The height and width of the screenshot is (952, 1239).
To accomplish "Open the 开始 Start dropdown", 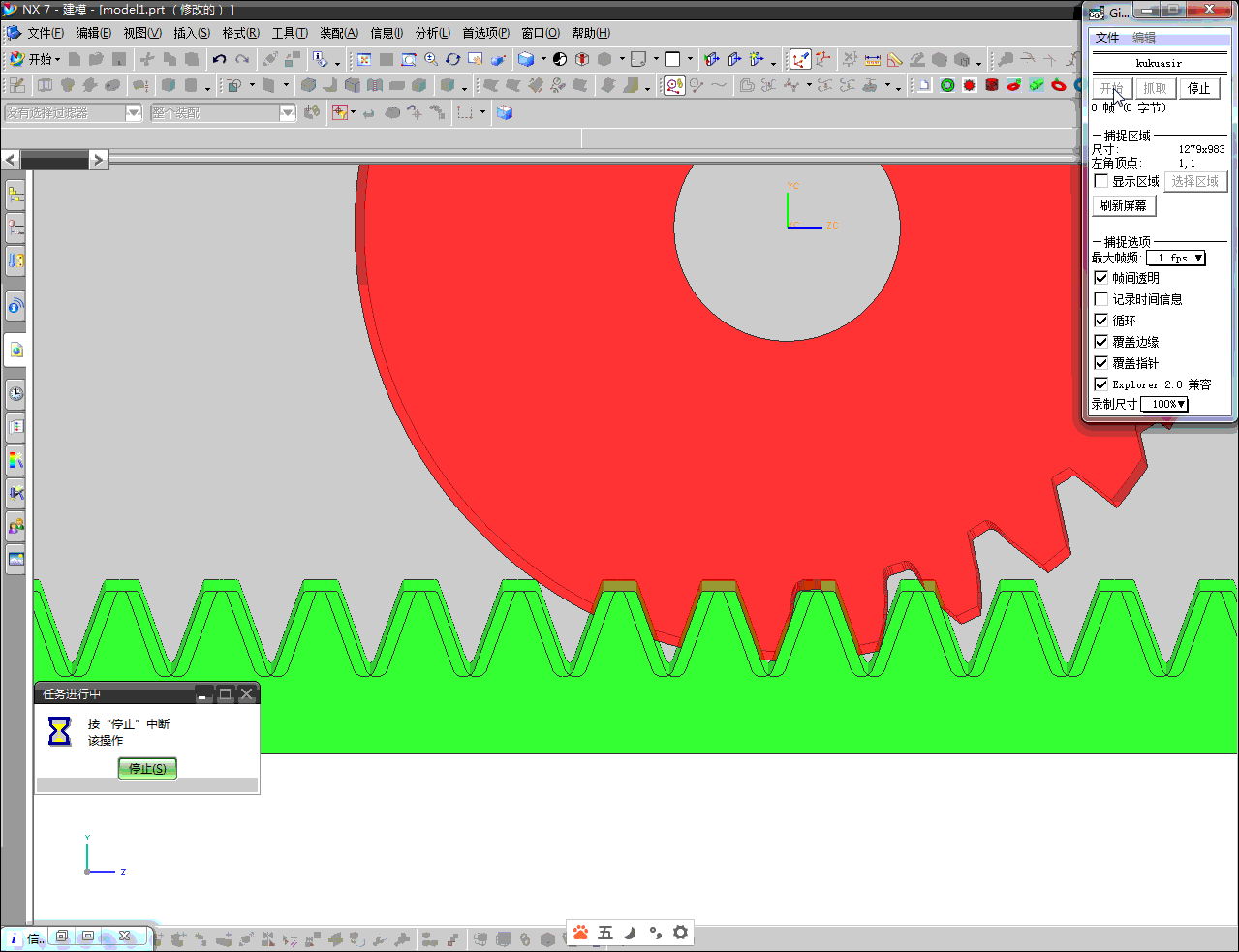I will tap(36, 59).
